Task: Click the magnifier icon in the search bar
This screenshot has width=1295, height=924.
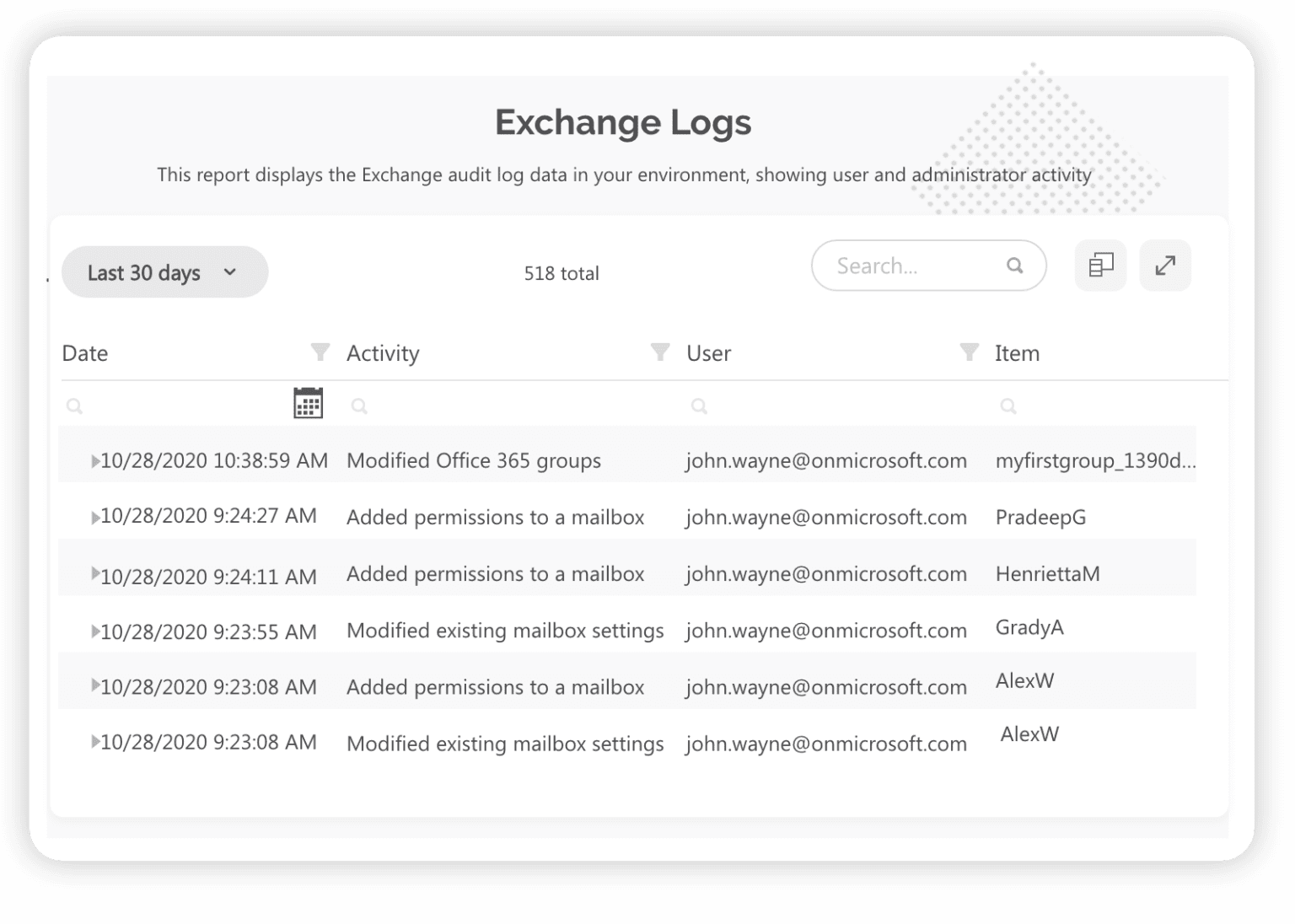Action: [x=1014, y=266]
